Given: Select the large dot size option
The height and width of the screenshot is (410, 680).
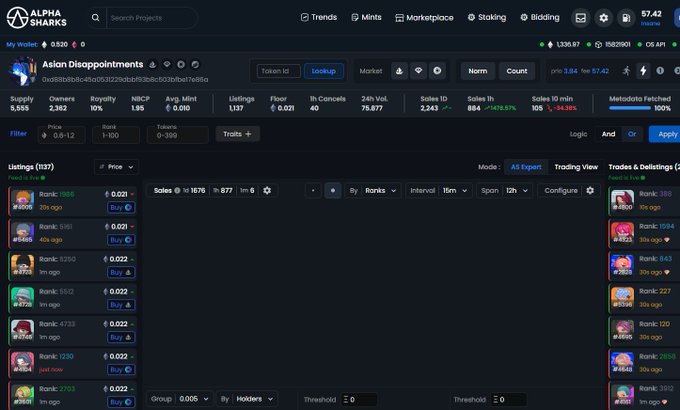Looking at the screenshot, I should coord(333,190).
